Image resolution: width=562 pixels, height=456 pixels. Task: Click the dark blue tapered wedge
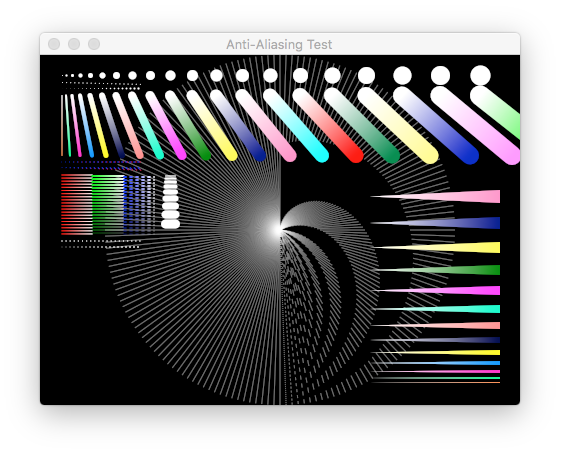(435, 223)
